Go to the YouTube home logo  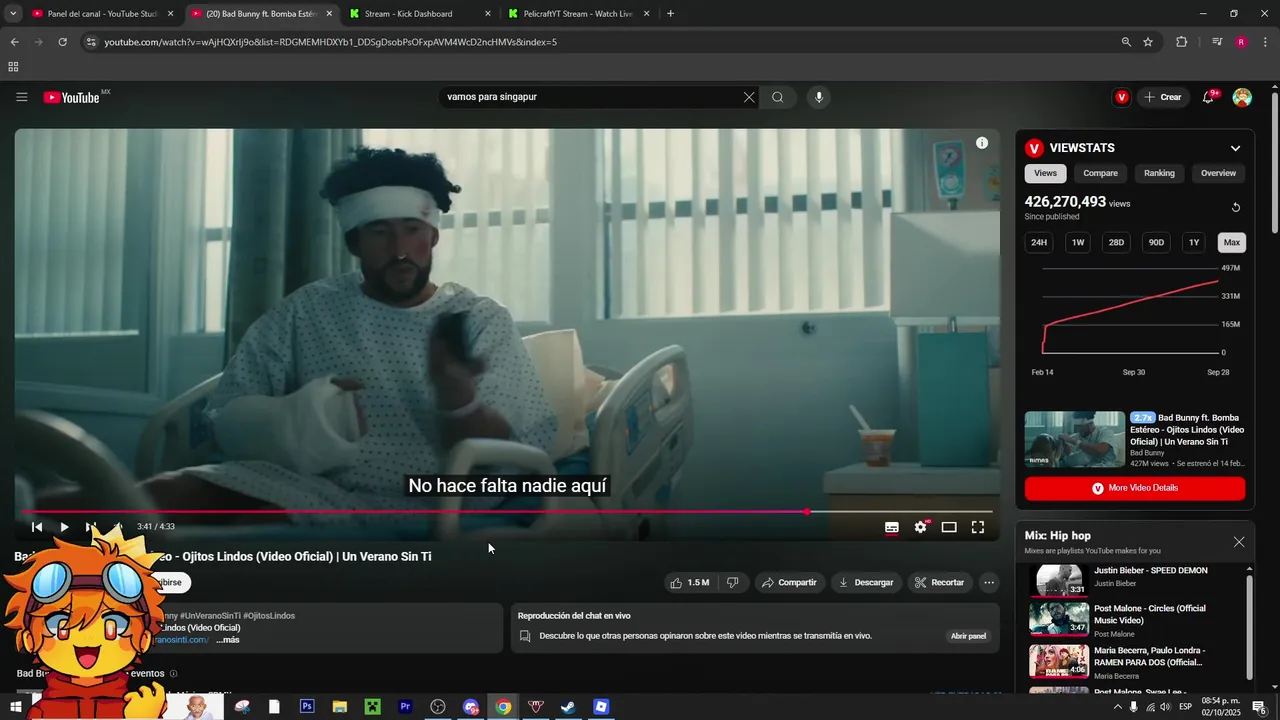pos(72,97)
